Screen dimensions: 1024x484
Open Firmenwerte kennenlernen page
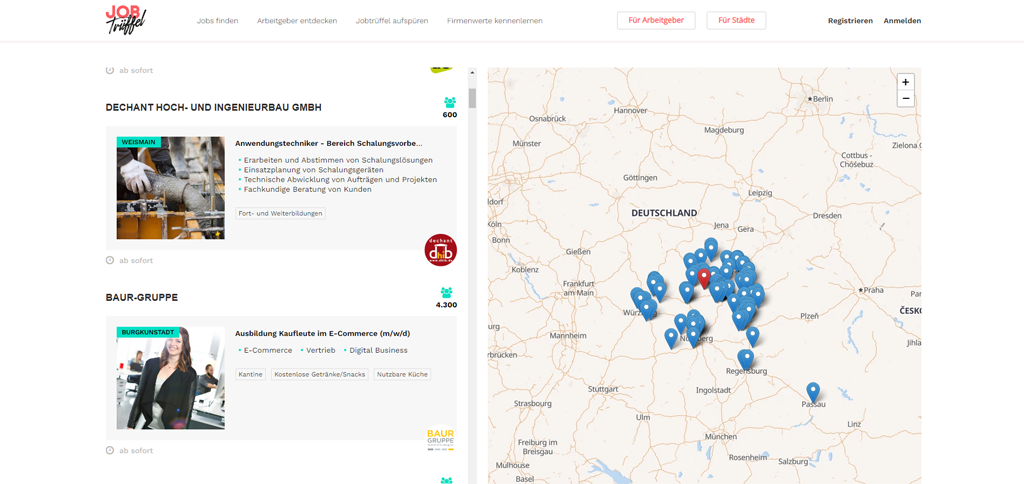coord(494,21)
